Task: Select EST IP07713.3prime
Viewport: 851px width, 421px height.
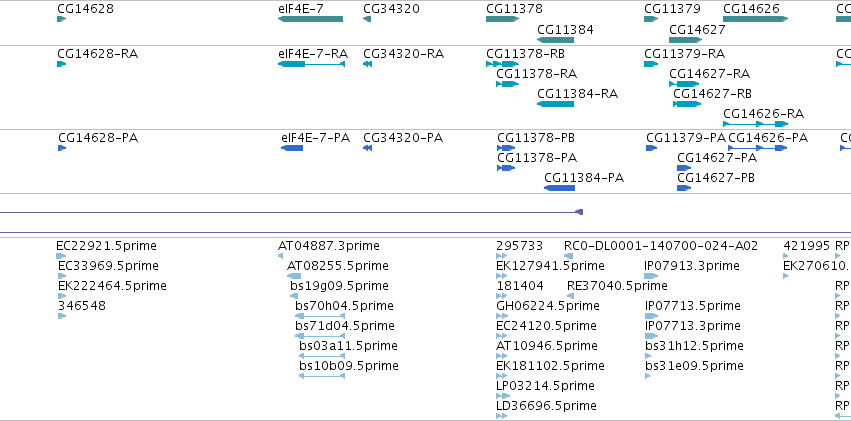Action: [x=693, y=327]
